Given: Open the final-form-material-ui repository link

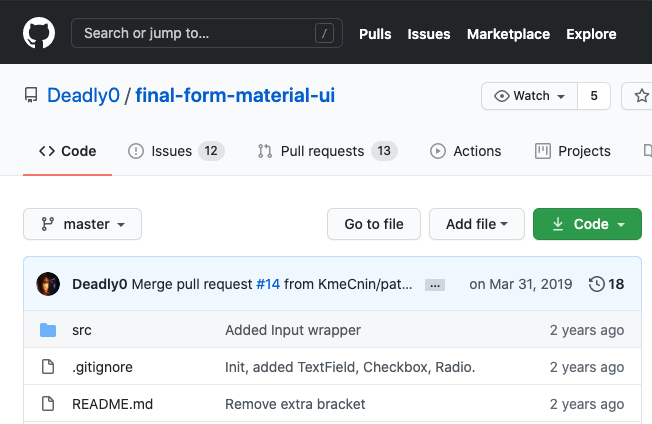Looking at the screenshot, I should click(235, 95).
